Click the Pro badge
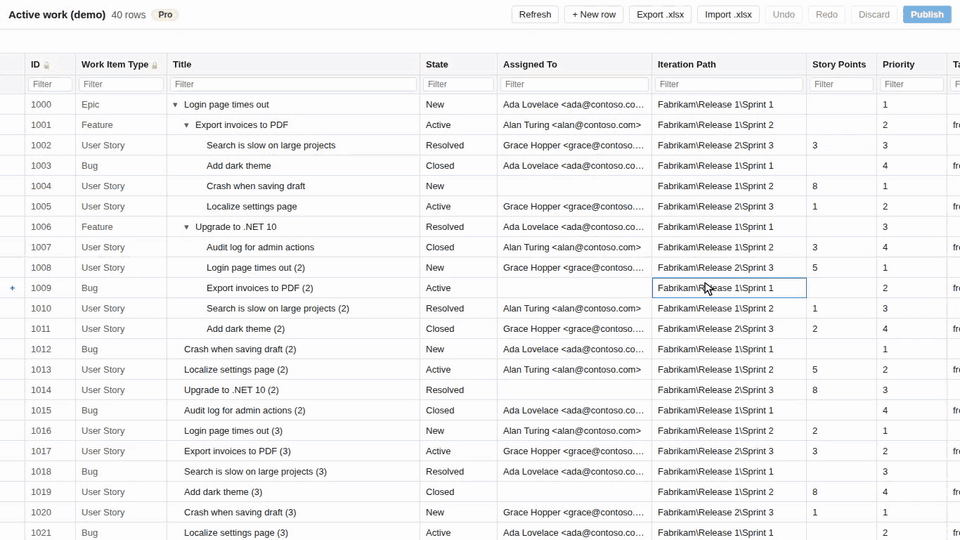This screenshot has width=960, height=540. pos(165,14)
